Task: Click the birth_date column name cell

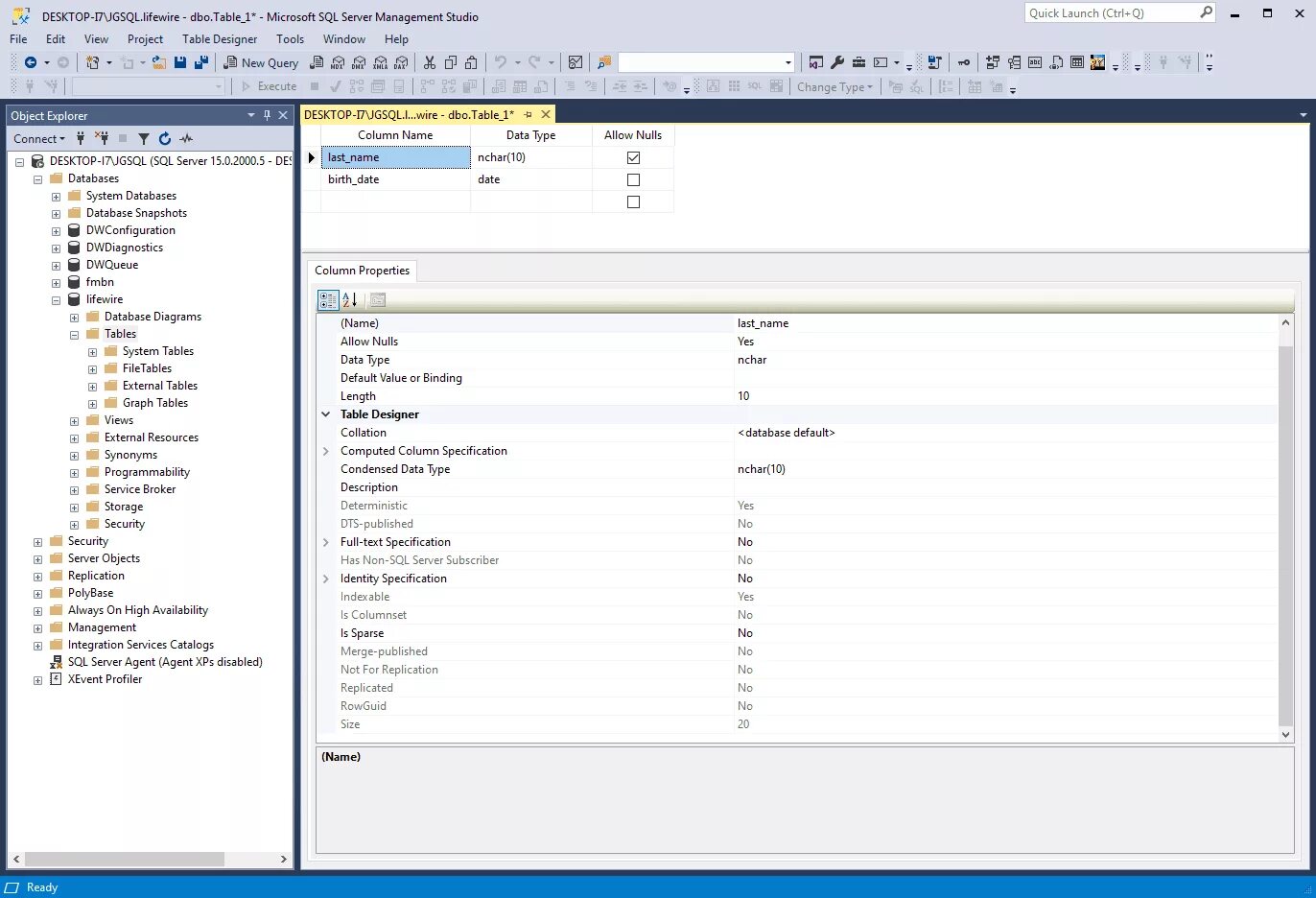Action: coord(395,179)
